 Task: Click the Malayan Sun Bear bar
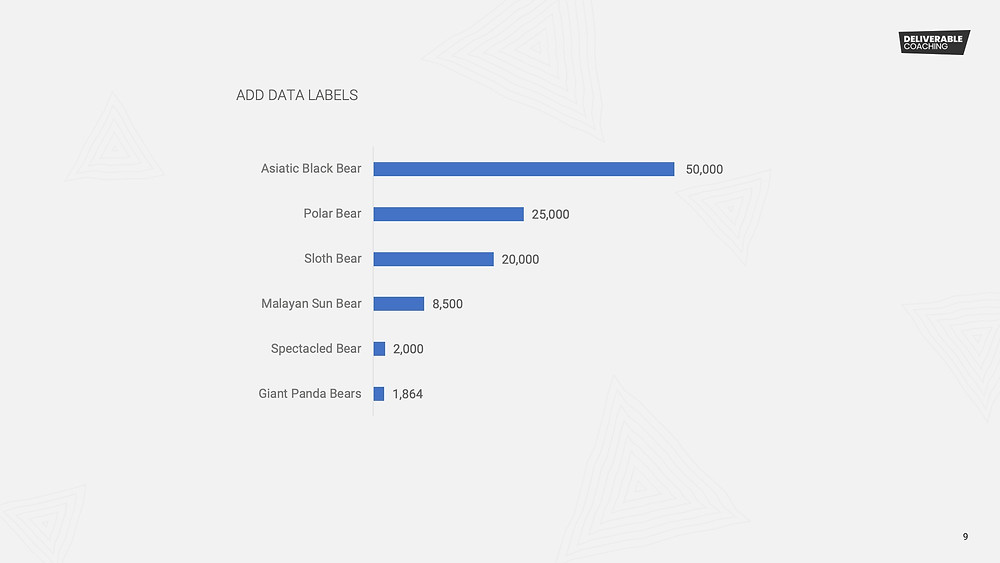point(399,303)
